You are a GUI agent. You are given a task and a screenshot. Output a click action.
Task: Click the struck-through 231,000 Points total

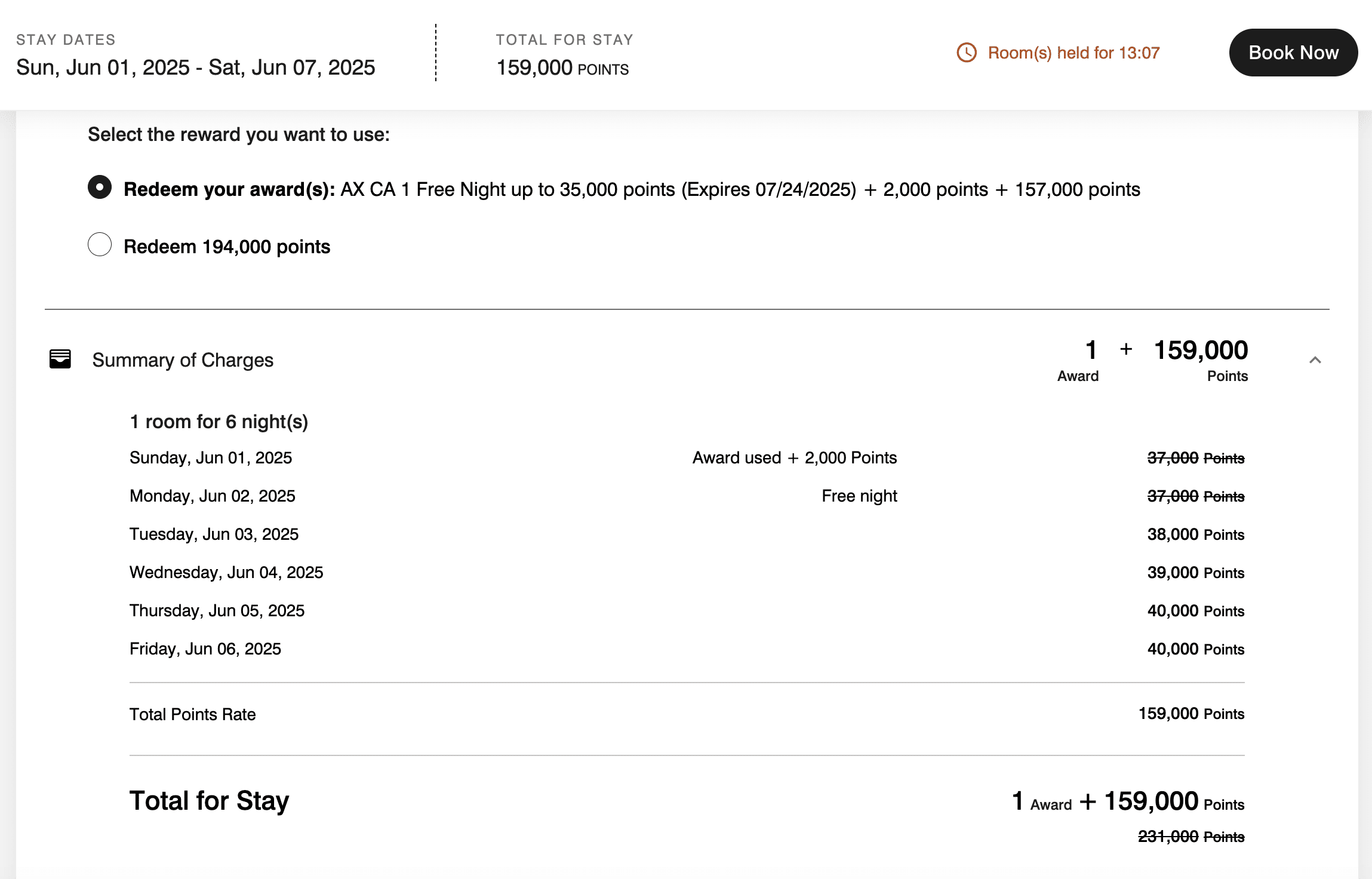click(1190, 837)
